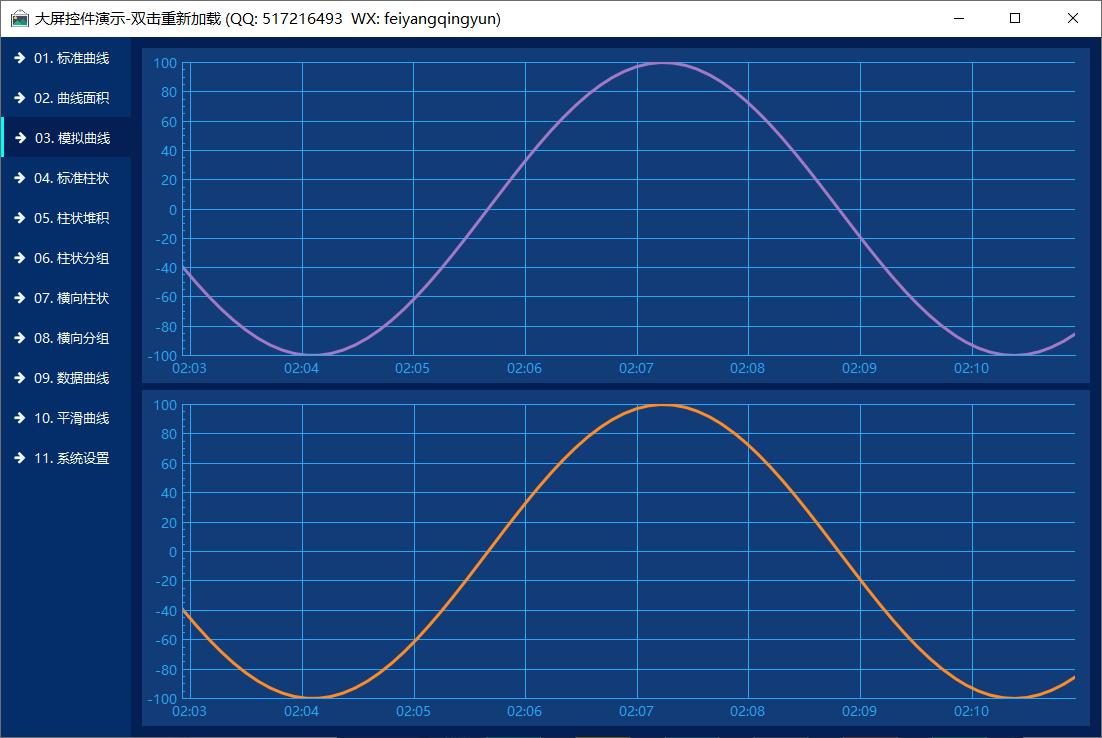
Task: Maximize the application window
Action: (1015, 18)
